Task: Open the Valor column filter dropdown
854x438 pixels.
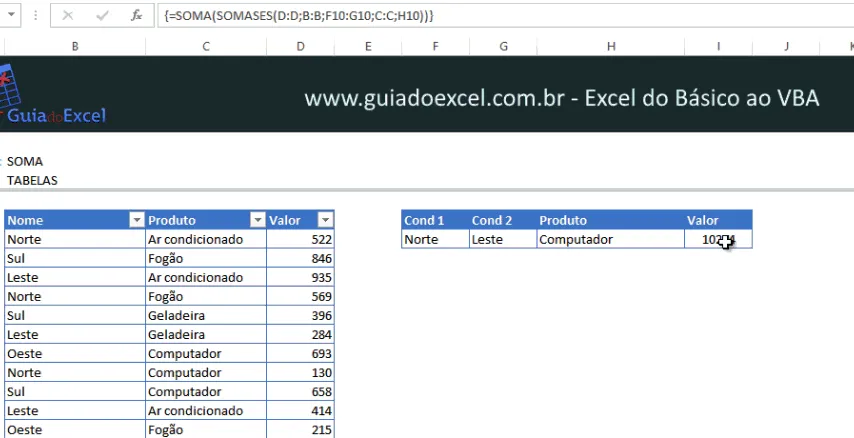Action: (325, 220)
